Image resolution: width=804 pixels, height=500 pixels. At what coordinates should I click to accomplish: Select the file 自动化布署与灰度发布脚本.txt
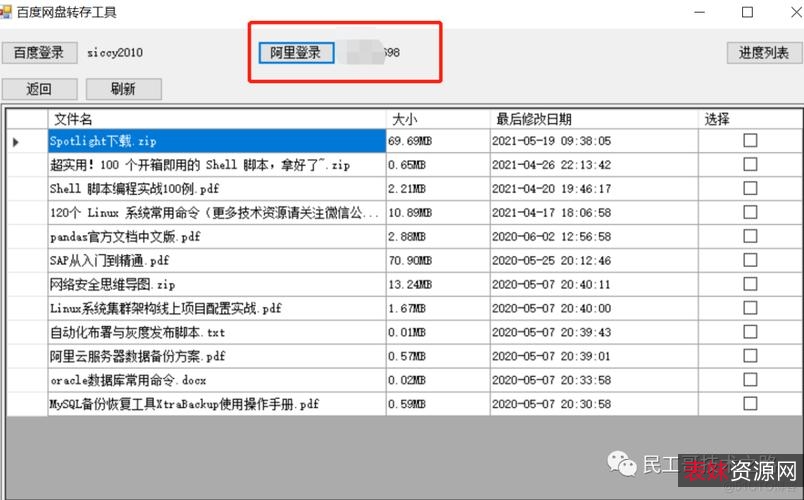click(x=217, y=332)
